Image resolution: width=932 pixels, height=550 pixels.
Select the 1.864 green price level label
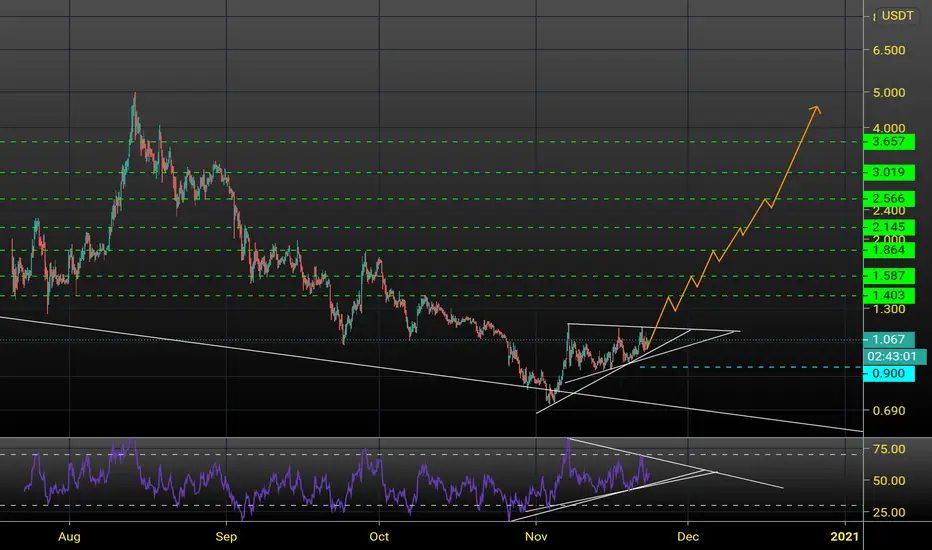tap(889, 250)
